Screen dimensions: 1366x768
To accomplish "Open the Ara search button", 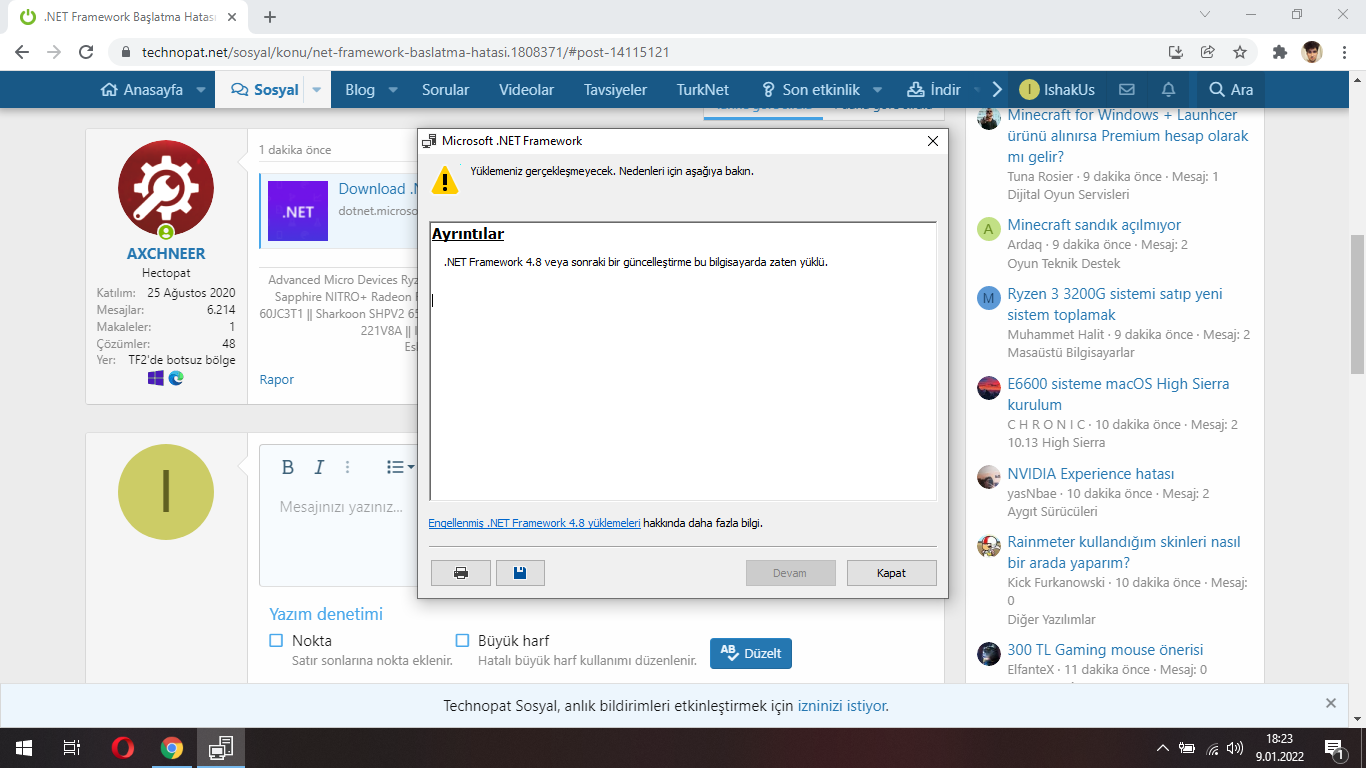I will coord(1231,90).
